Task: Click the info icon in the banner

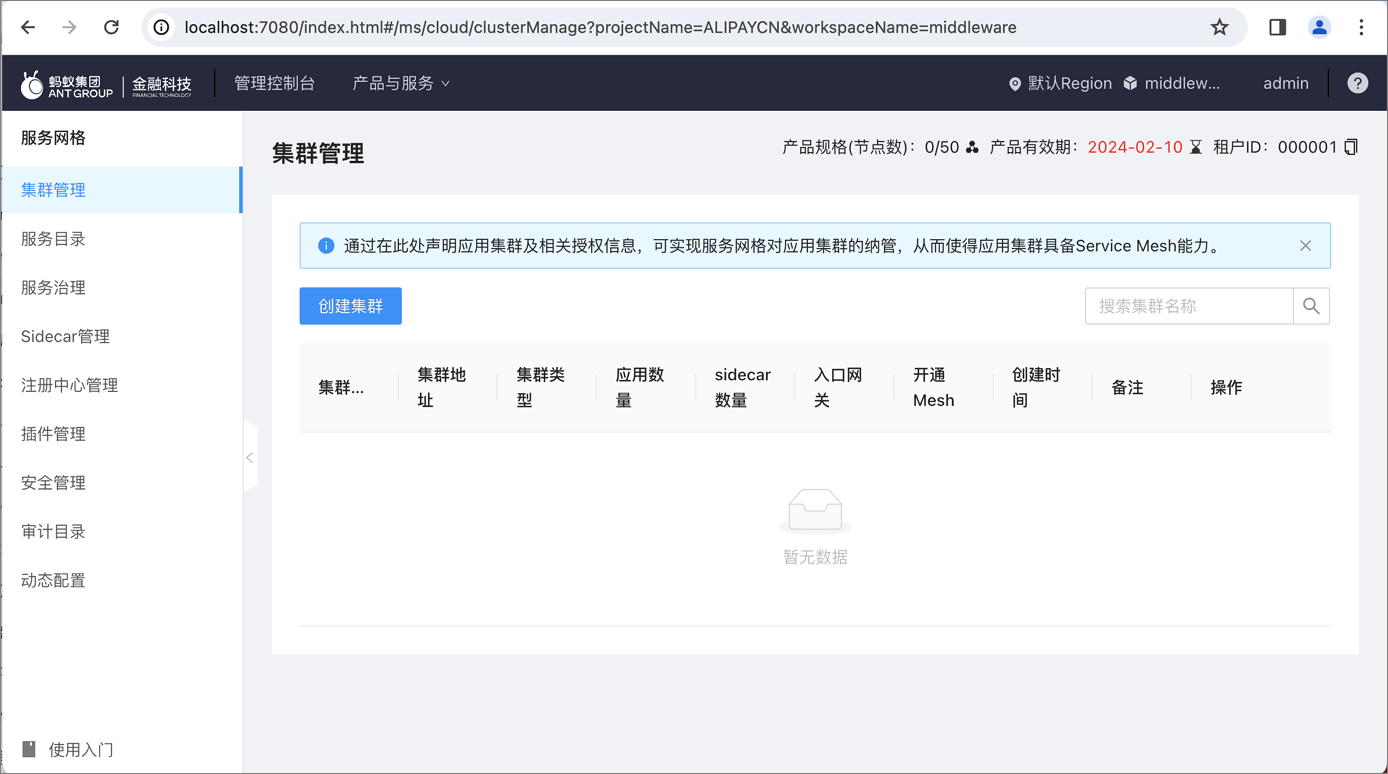Action: click(x=326, y=246)
